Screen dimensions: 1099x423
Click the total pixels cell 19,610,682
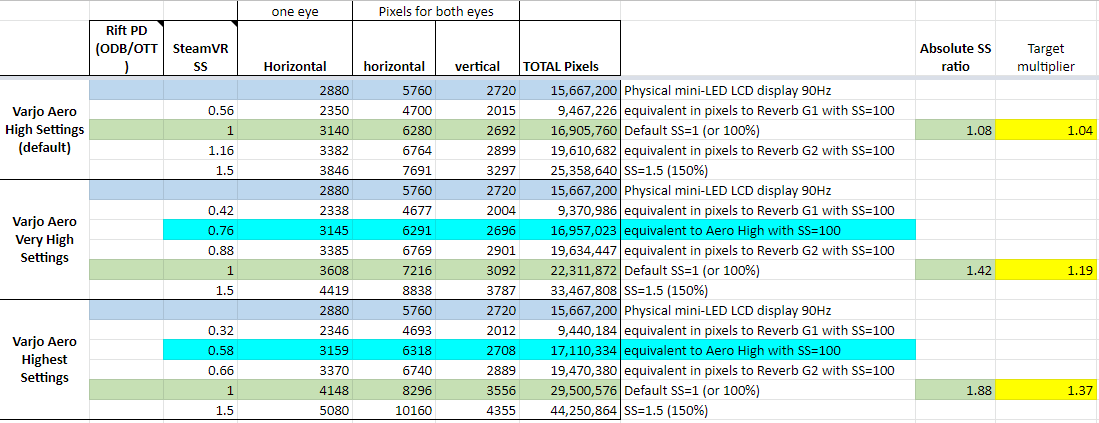(570, 150)
